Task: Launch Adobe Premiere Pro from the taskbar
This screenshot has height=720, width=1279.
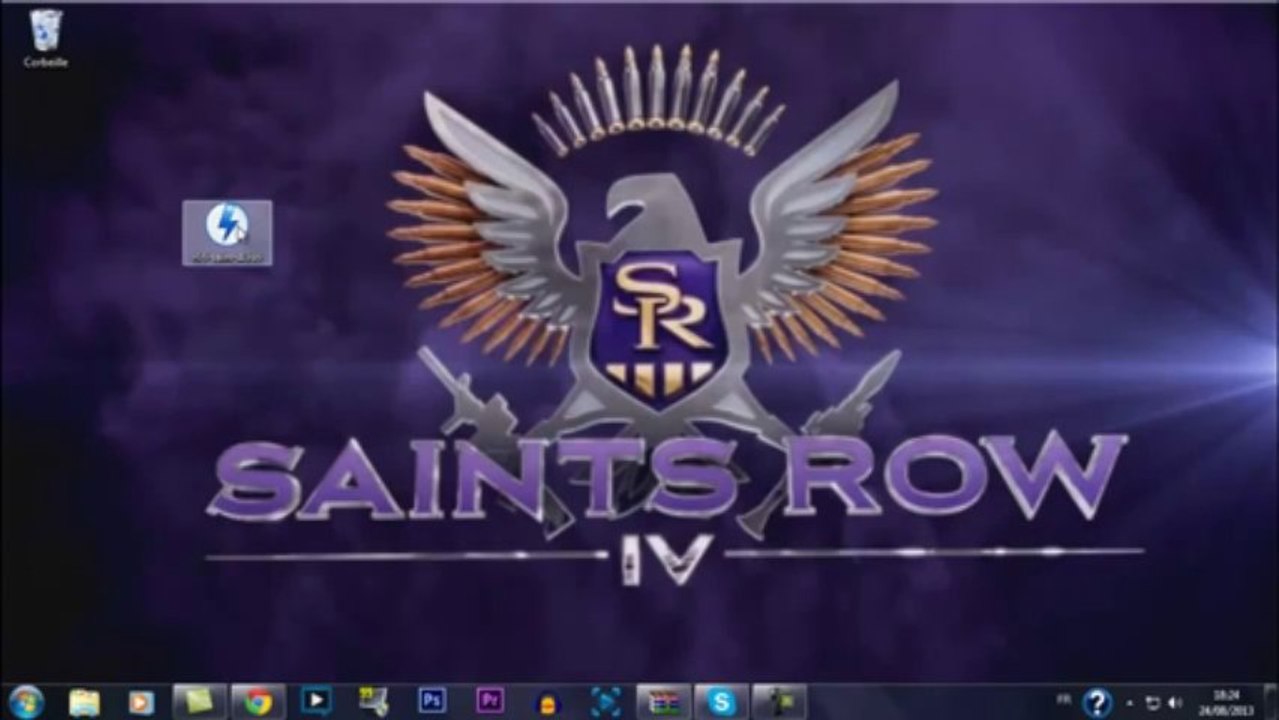Action: coord(490,701)
